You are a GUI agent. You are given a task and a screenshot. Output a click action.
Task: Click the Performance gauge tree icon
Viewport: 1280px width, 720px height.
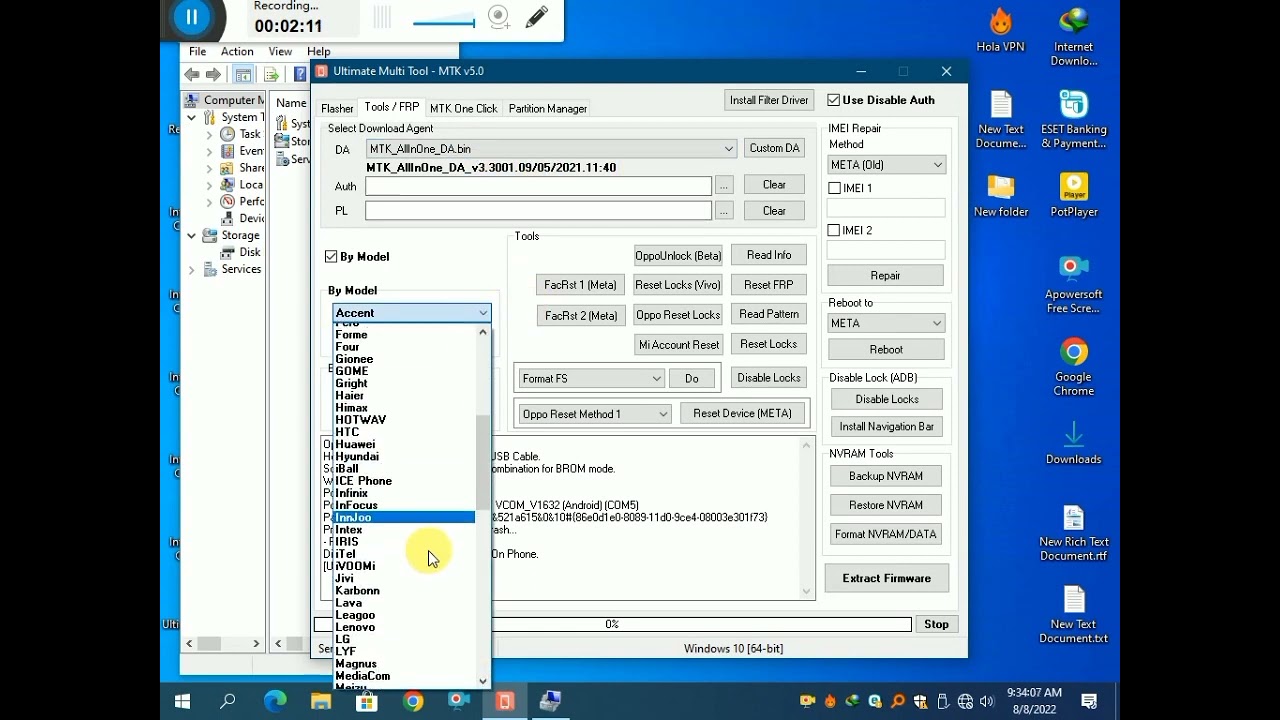(x=228, y=201)
